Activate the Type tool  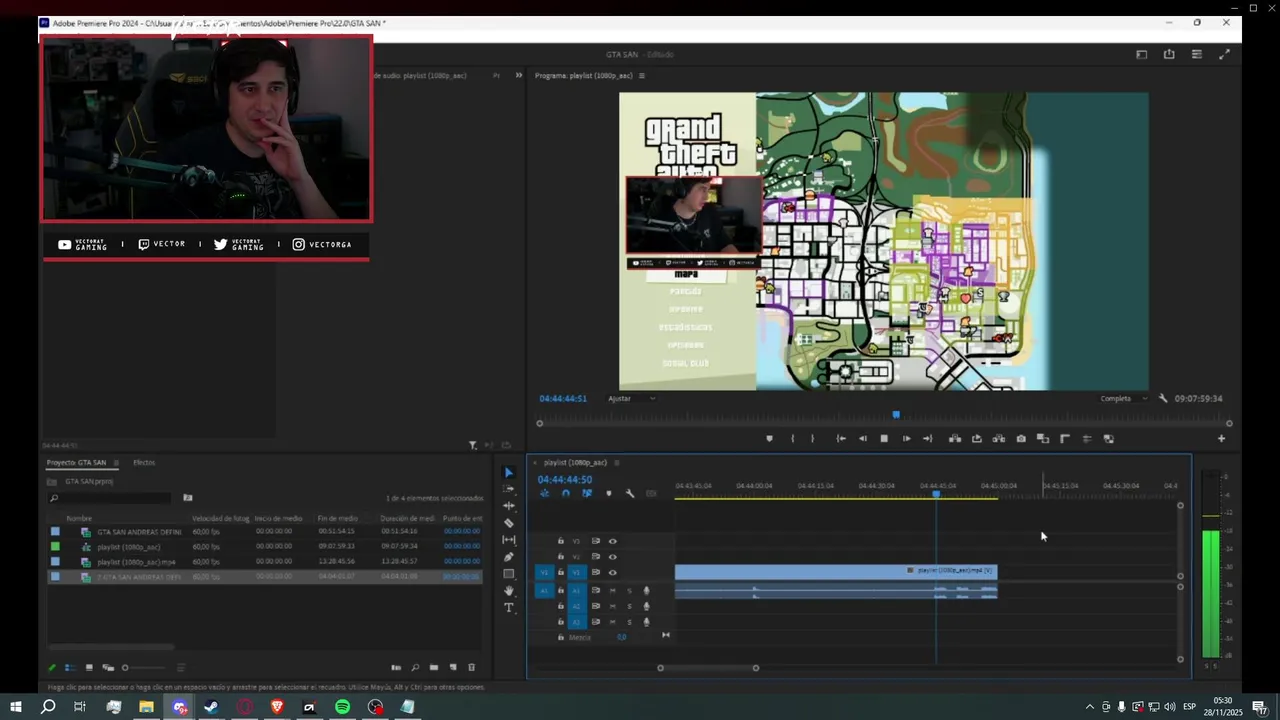point(508,608)
